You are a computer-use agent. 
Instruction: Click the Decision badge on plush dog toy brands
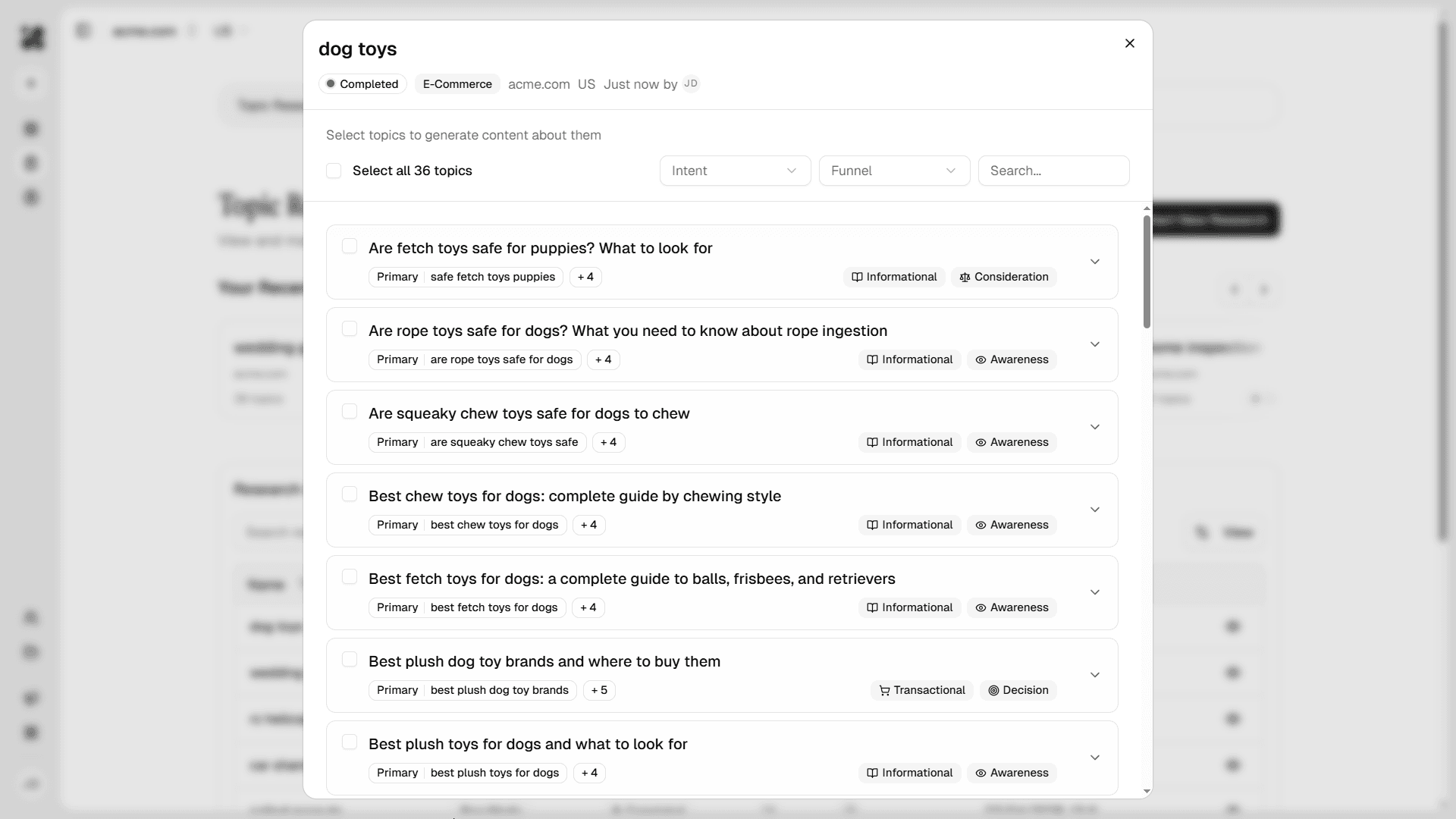click(x=1018, y=690)
